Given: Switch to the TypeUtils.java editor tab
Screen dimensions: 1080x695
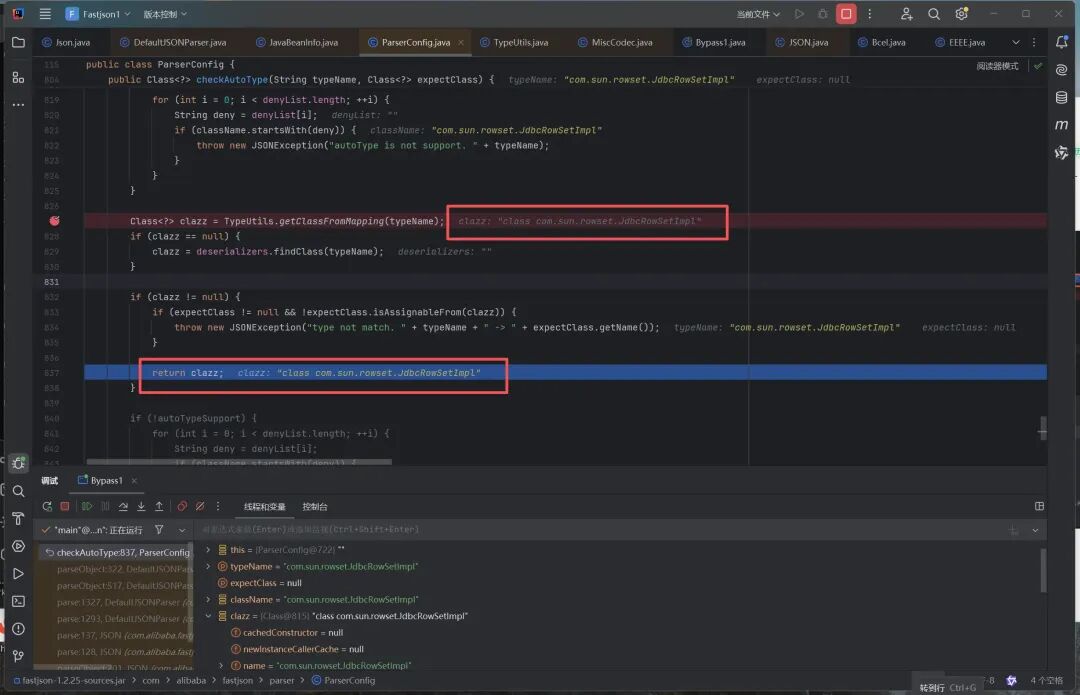Looking at the screenshot, I should coord(514,42).
